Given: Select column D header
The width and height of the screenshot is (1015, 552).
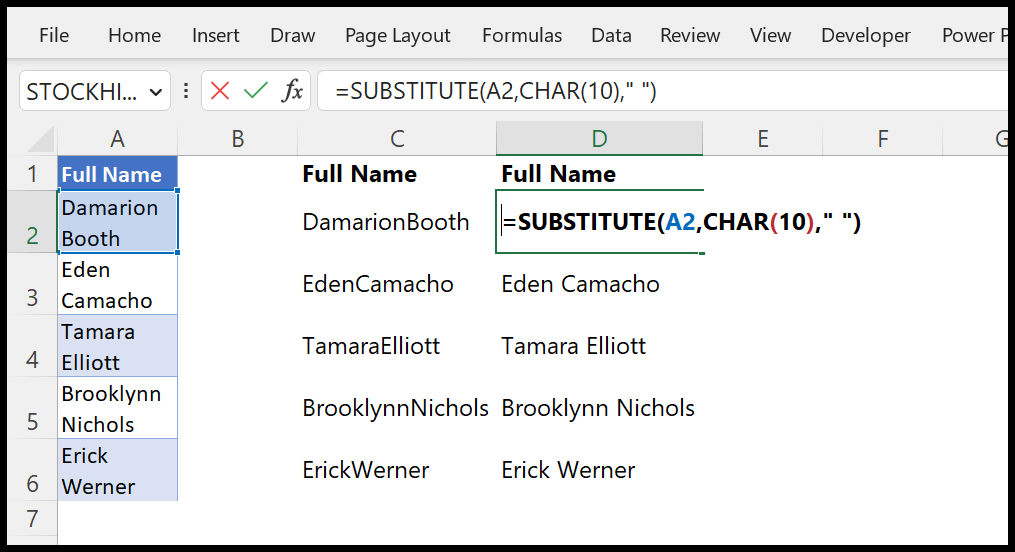Looking at the screenshot, I should (599, 138).
